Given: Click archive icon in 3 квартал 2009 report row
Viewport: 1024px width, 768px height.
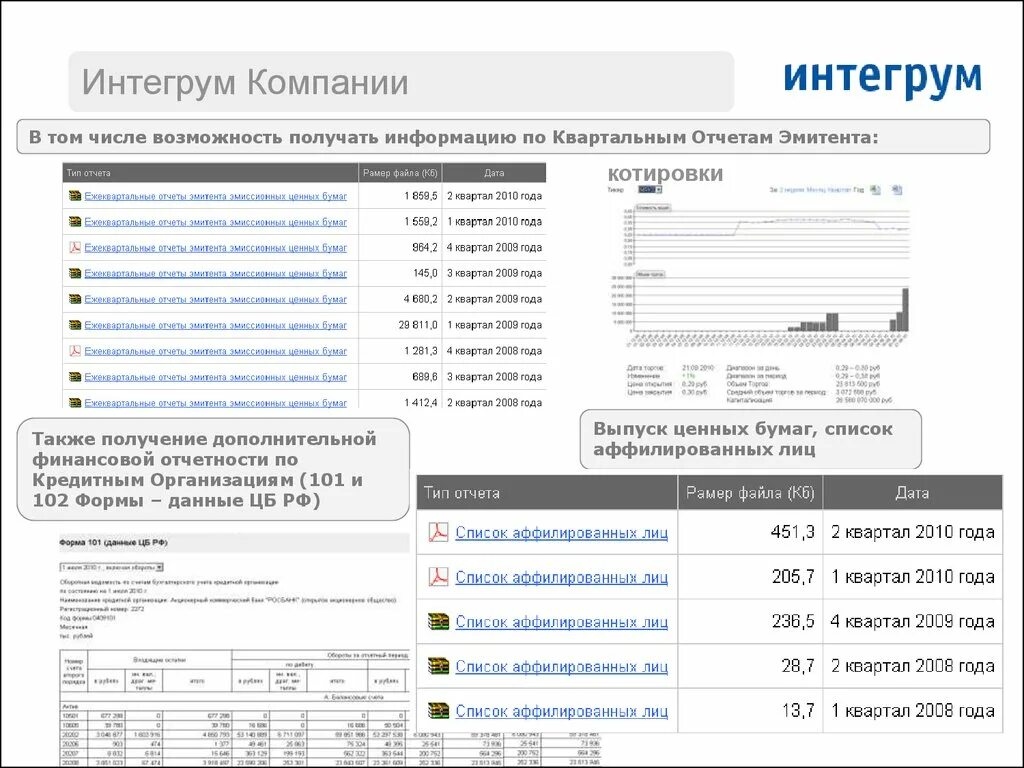Looking at the screenshot, I should 75,273.
